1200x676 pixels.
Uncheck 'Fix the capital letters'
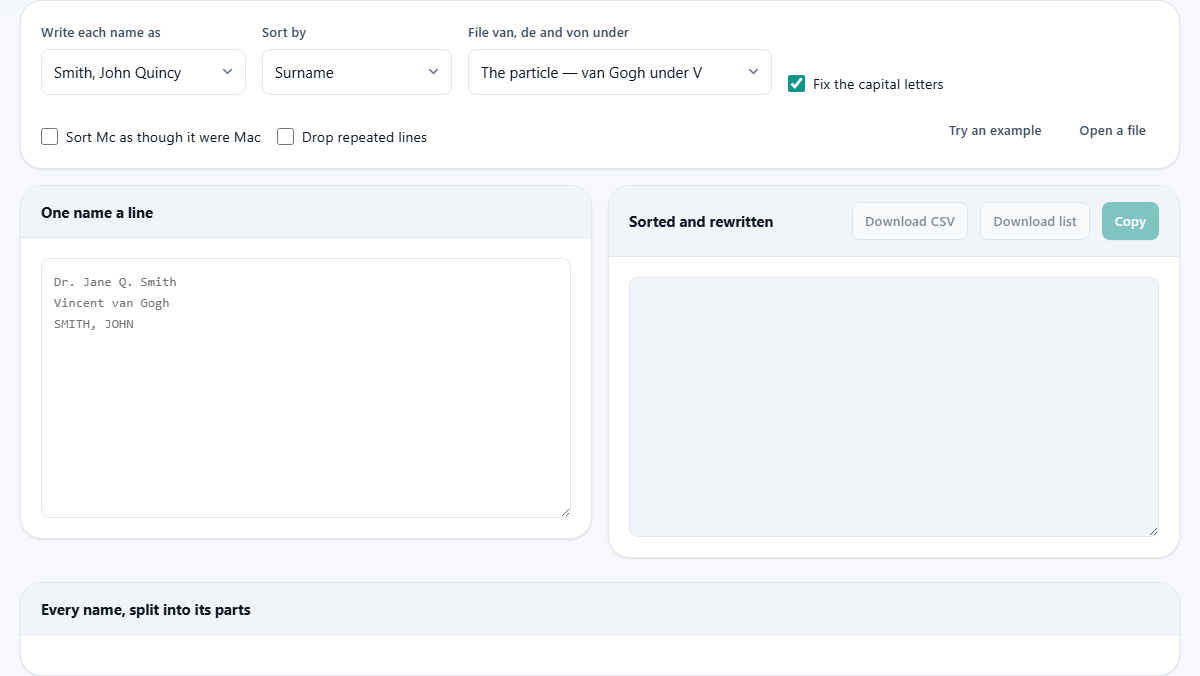coord(797,84)
